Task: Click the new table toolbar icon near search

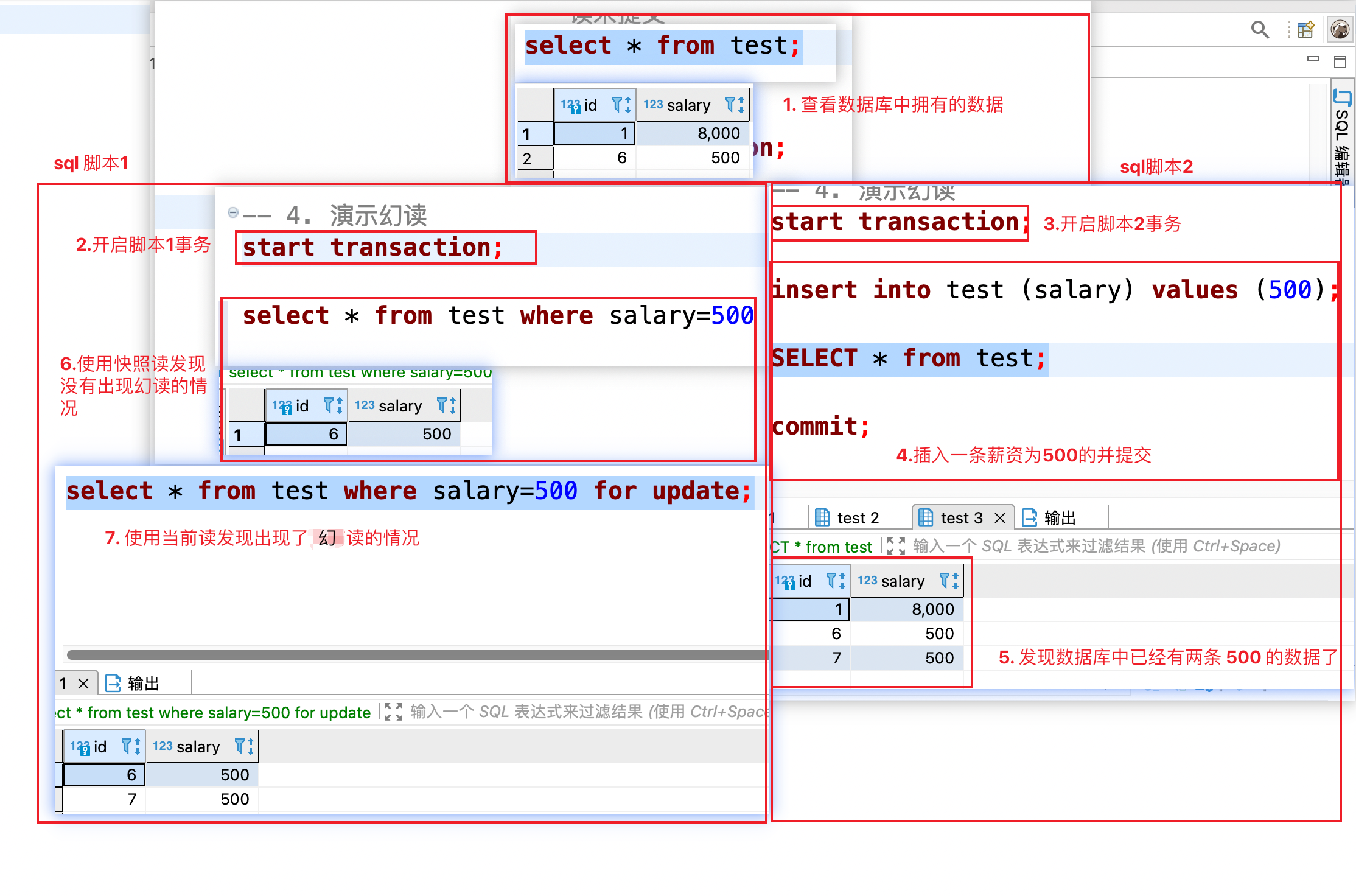Action: click(1305, 29)
